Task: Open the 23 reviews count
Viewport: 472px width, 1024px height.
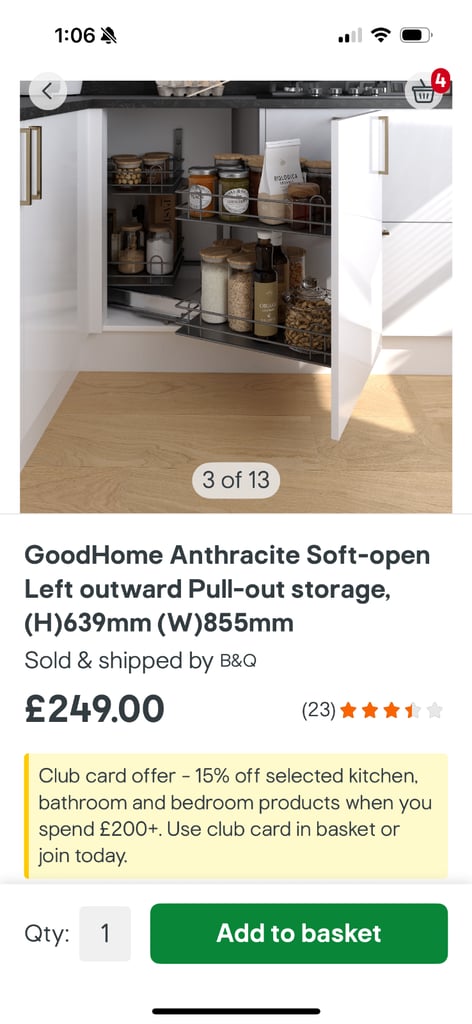Action: 319,710
